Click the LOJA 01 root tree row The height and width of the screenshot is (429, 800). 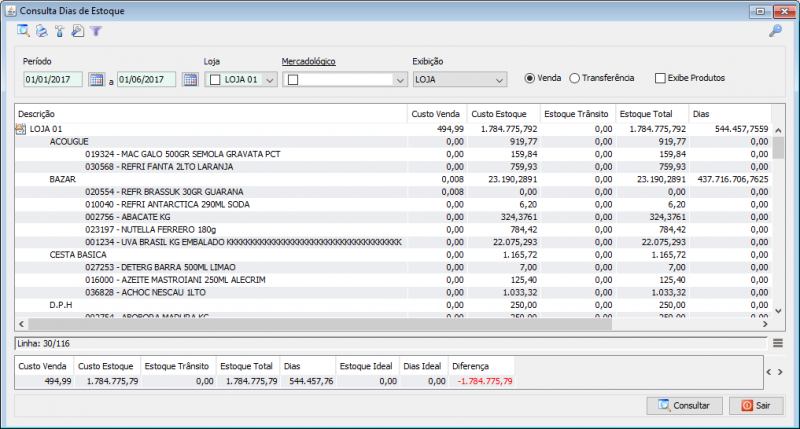[393, 129]
